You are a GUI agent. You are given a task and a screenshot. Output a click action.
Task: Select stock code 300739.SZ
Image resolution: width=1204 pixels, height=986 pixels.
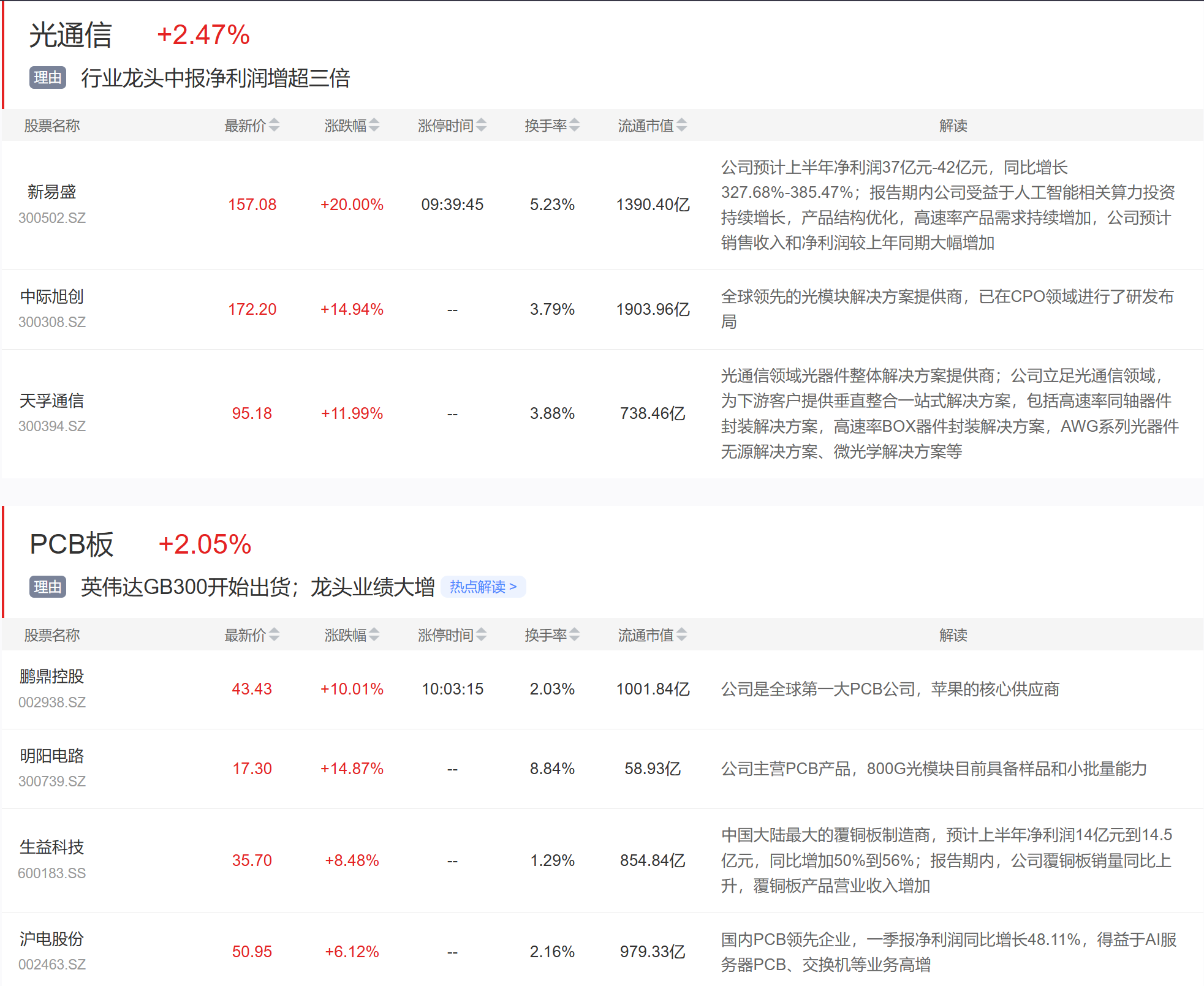point(52,781)
